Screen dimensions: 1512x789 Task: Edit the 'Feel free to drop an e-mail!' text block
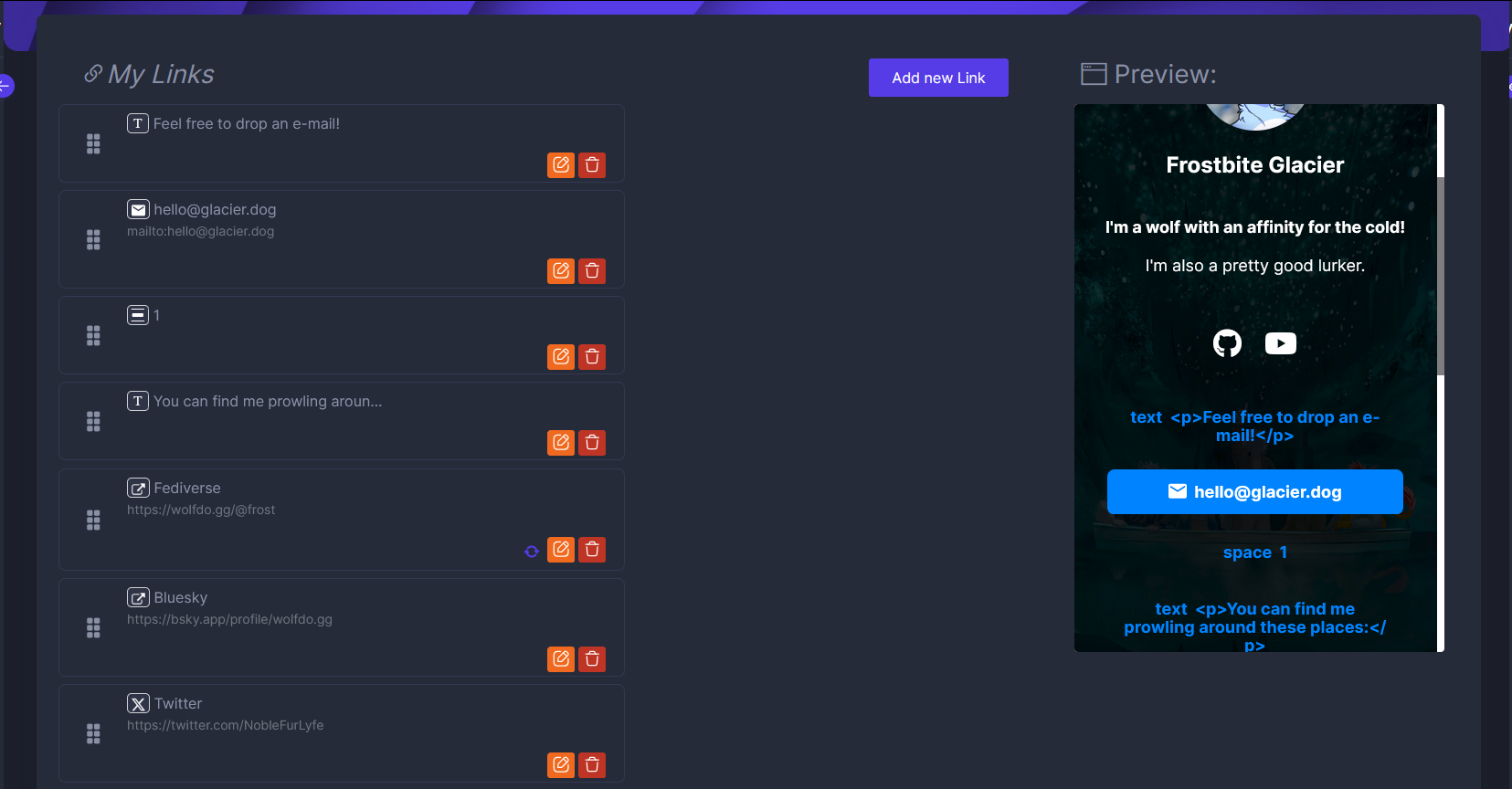click(561, 164)
